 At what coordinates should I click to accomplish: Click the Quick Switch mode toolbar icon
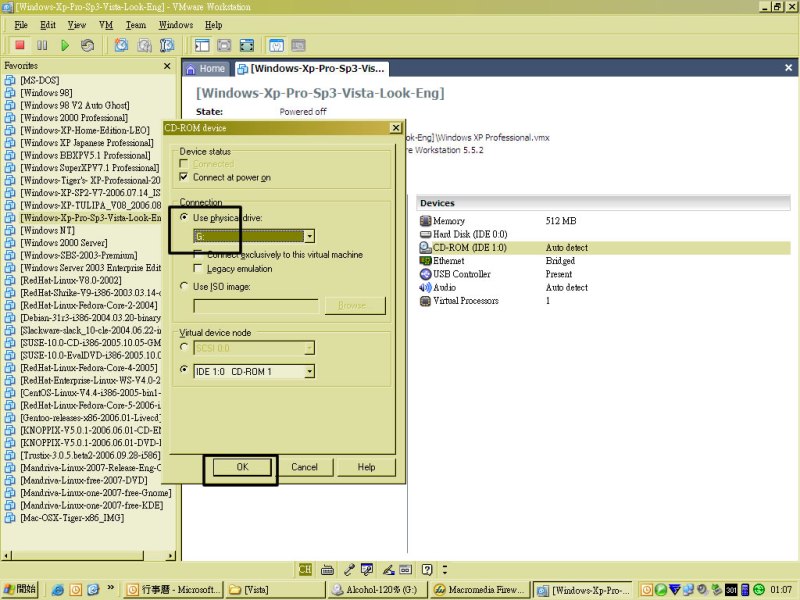(224, 45)
